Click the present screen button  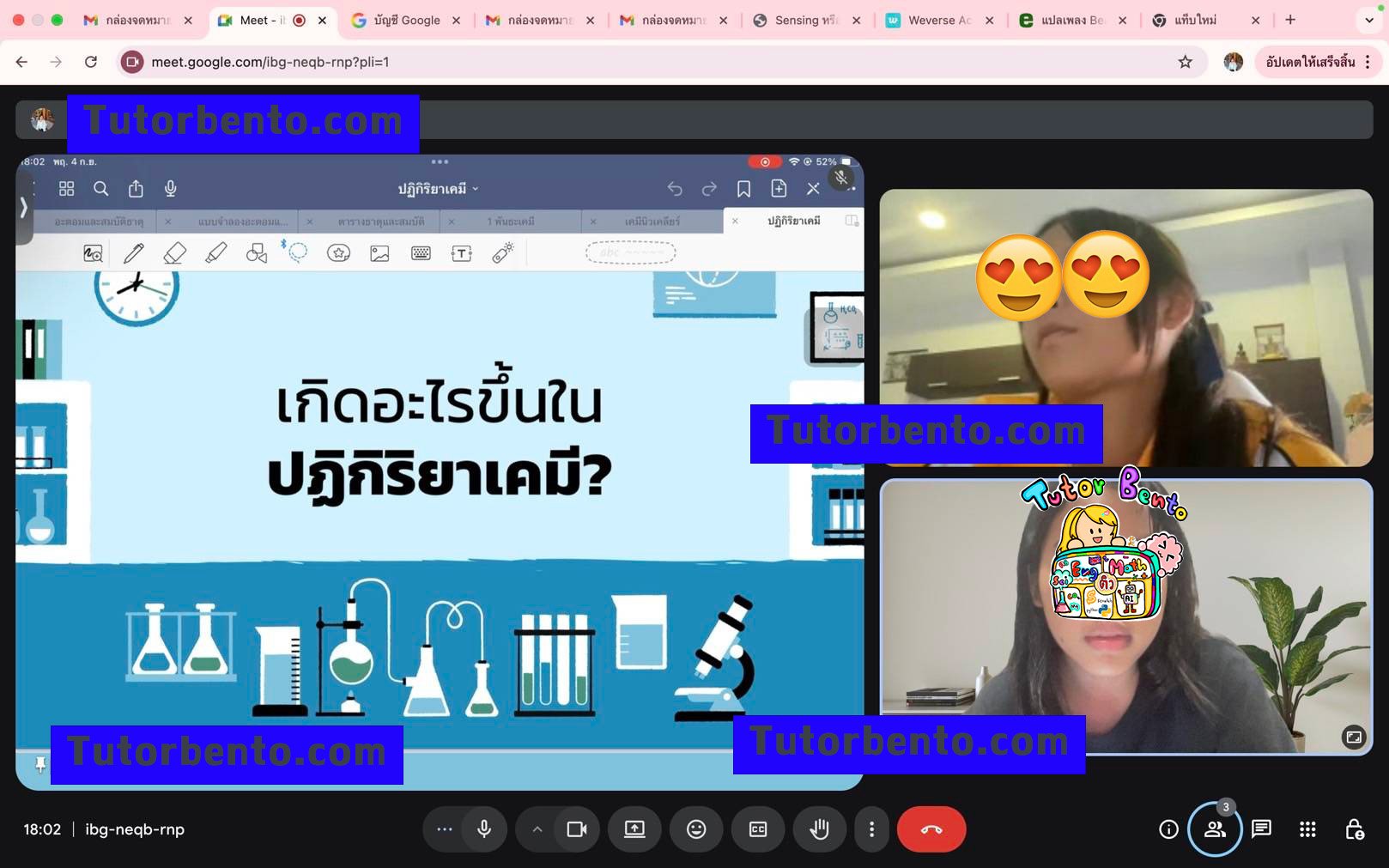(x=634, y=829)
